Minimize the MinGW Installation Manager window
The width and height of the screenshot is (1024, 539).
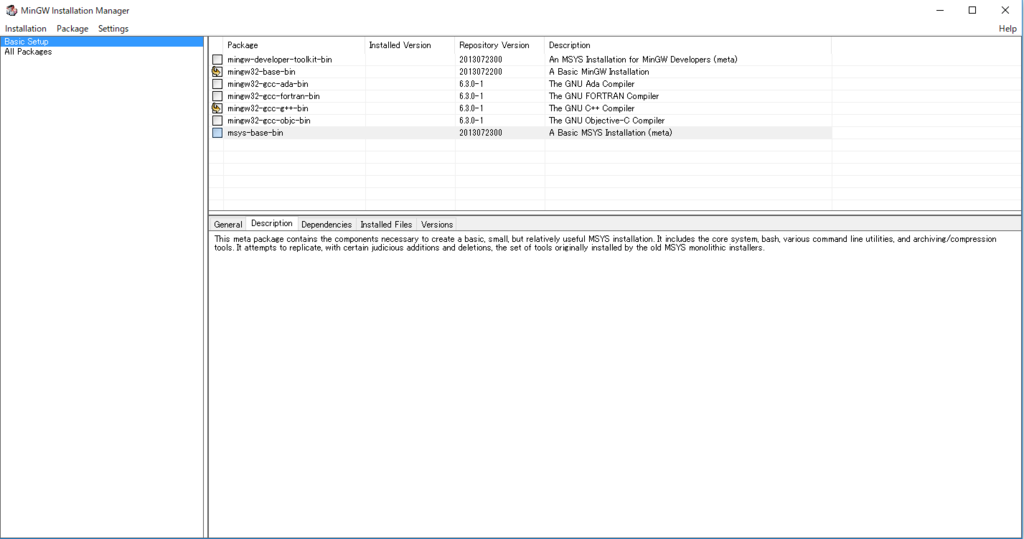point(940,10)
